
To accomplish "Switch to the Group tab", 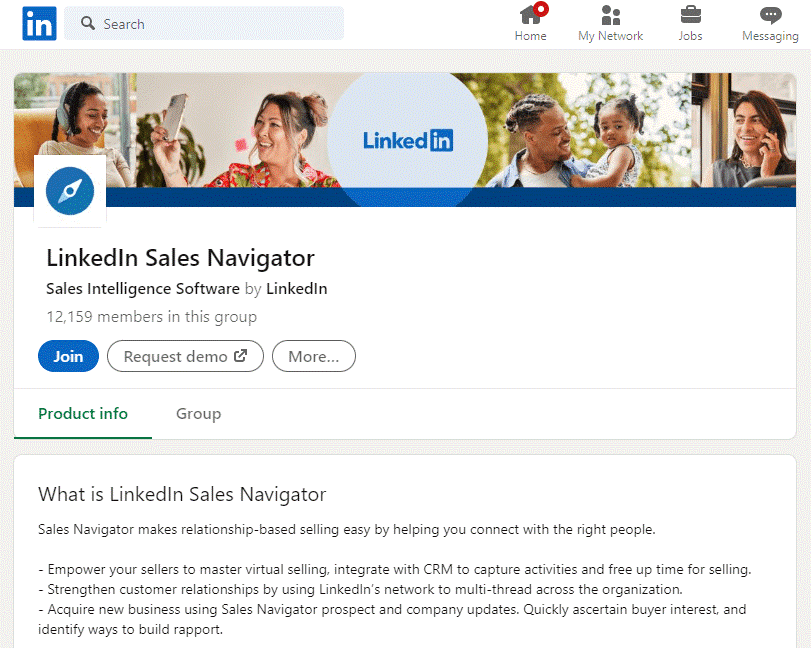I will click(x=198, y=413).
